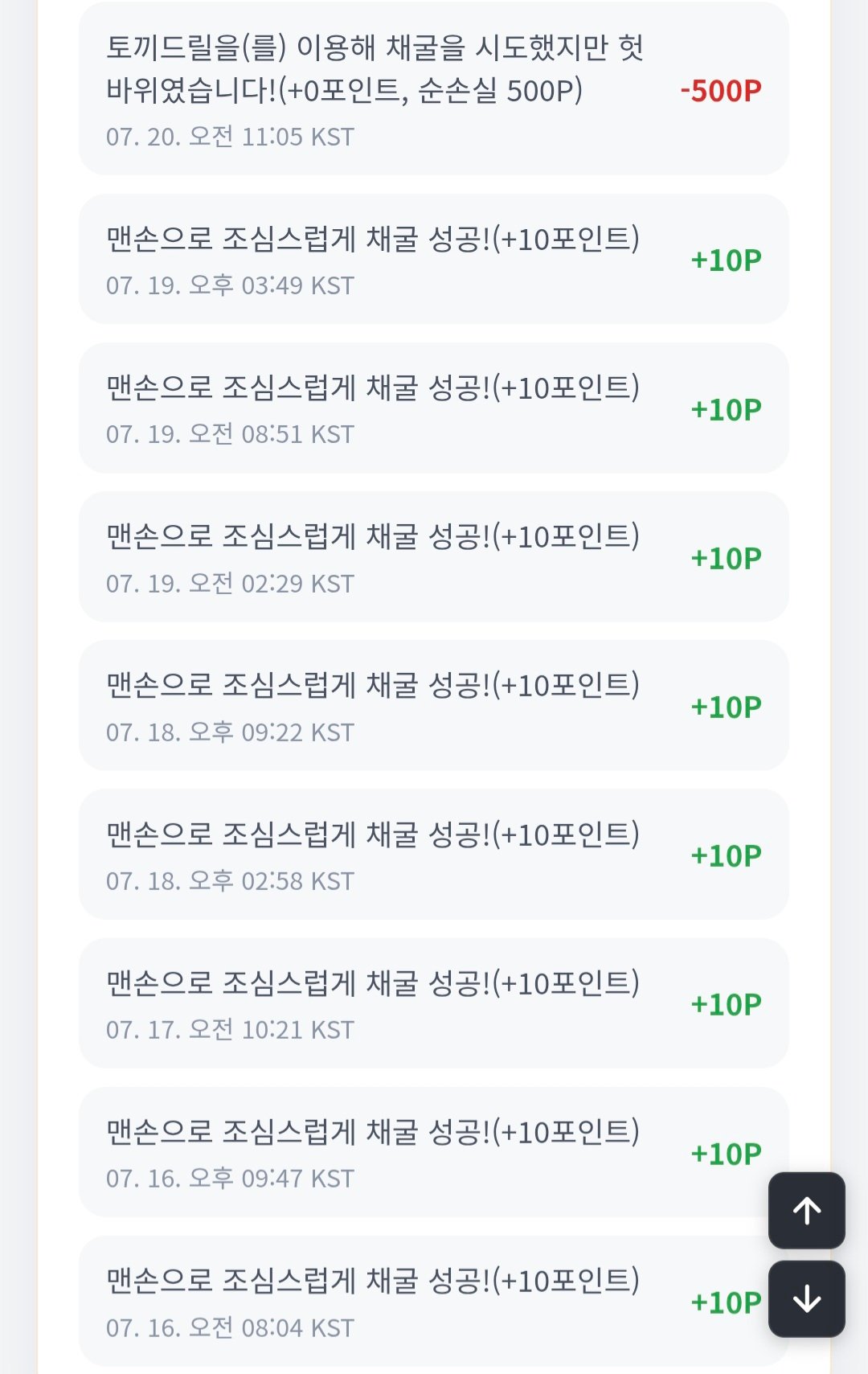Screen dimensions: 868x1374
Task: Tap +10P on the 07. 19. 오후 03:49 entry
Action: tap(726, 260)
